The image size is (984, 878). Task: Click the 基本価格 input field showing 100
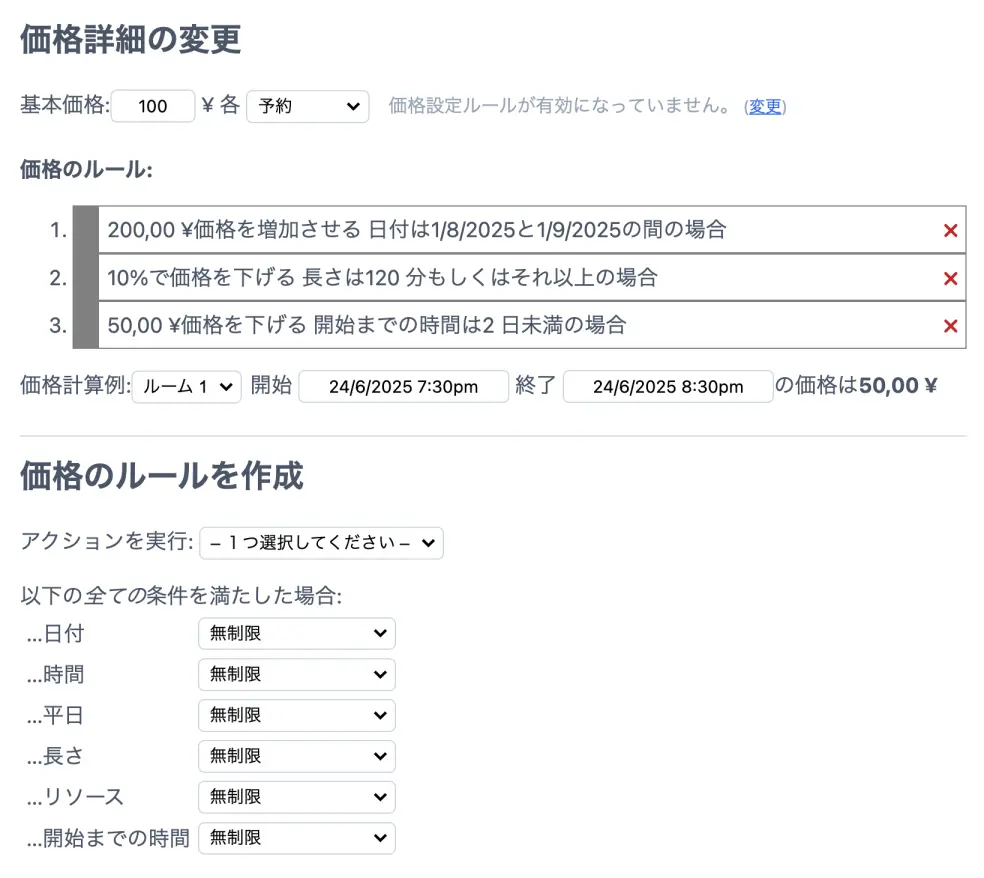(153, 105)
